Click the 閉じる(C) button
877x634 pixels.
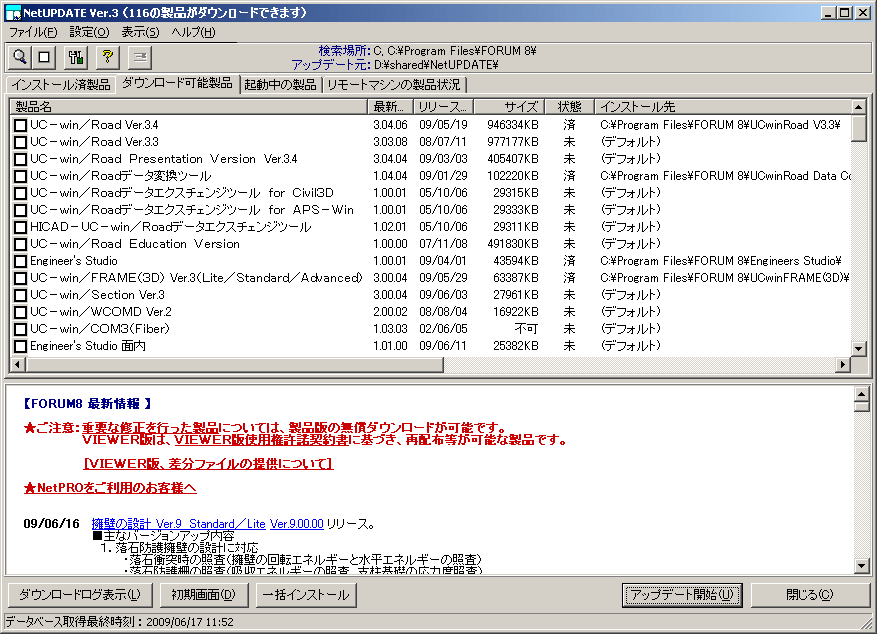[809, 594]
